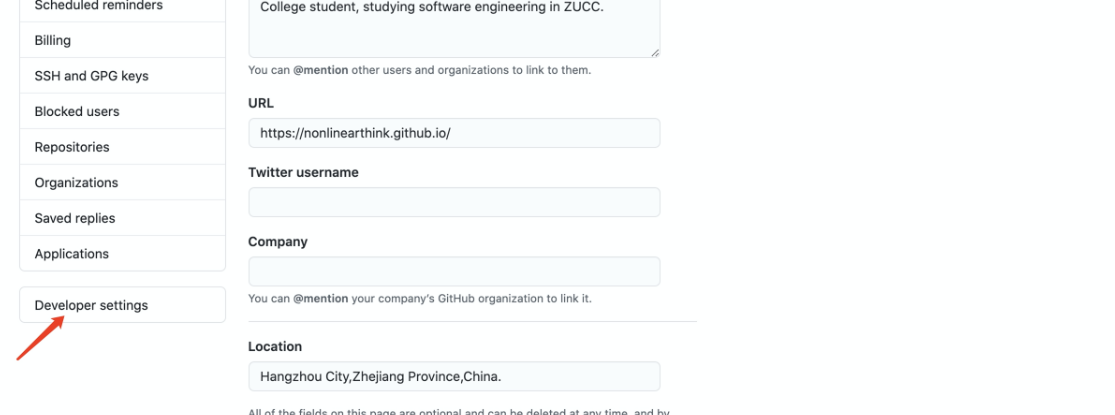Image resolution: width=1115 pixels, height=415 pixels.
Task: Select Applications in the settings menu
Action: [x=72, y=253]
